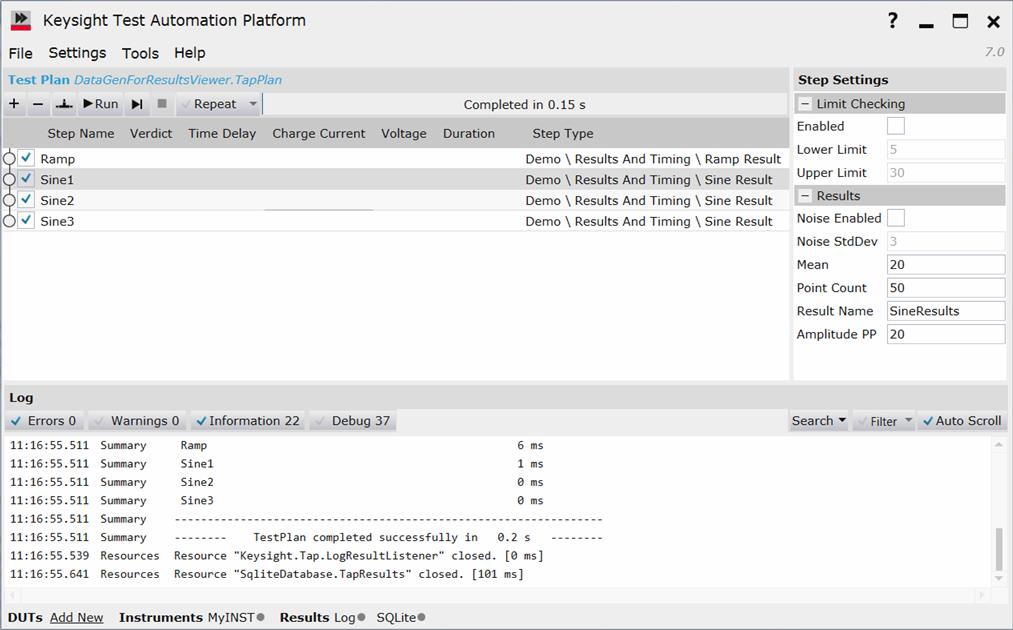Image resolution: width=1013 pixels, height=630 pixels.
Task: Toggle the breakpoint circle on Sine3 row
Action: click(9, 221)
